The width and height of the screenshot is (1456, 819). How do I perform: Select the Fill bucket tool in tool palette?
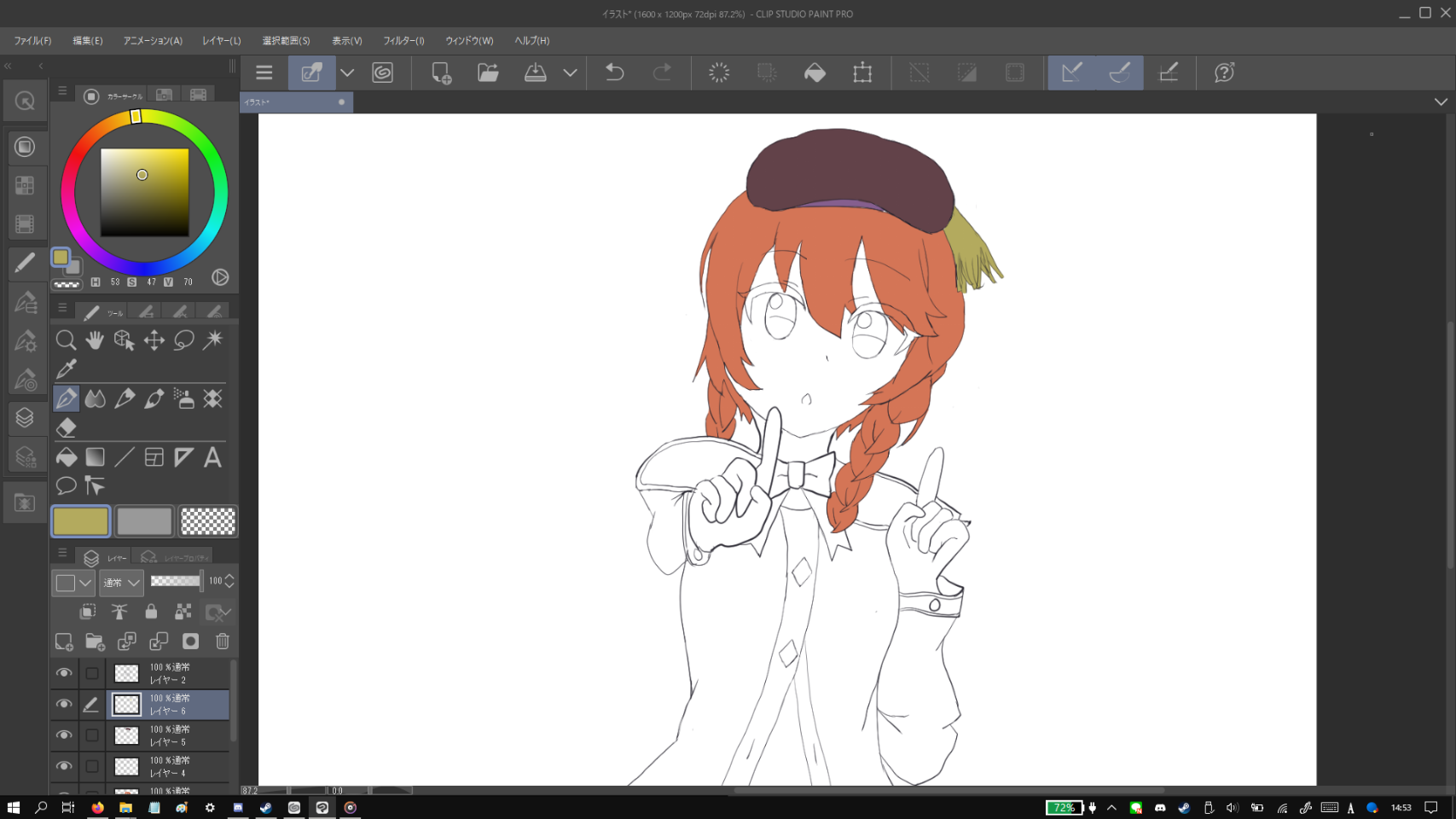tap(66, 457)
